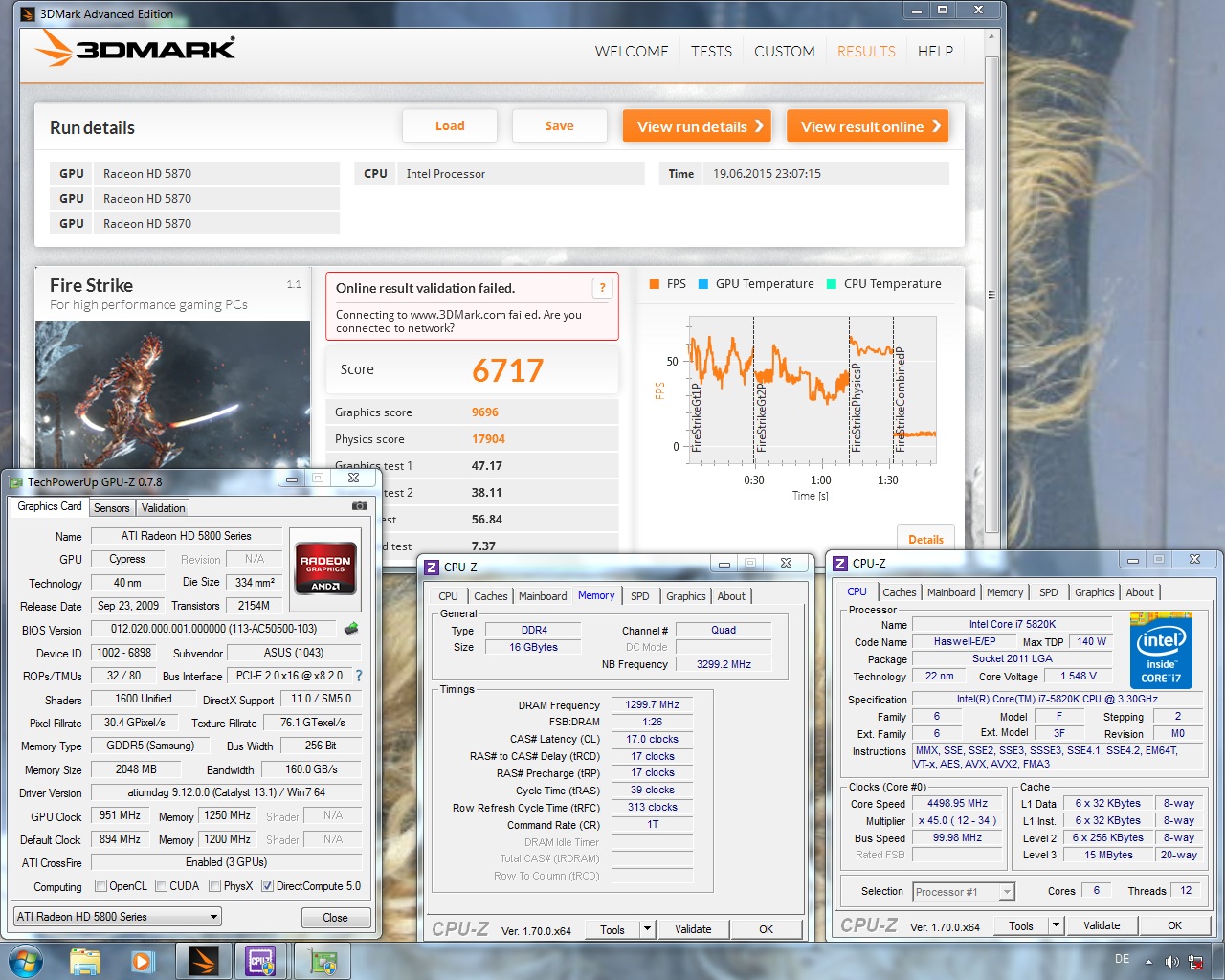Open validation help question mark icon
Screen dimensions: 1225x980
coord(602,288)
